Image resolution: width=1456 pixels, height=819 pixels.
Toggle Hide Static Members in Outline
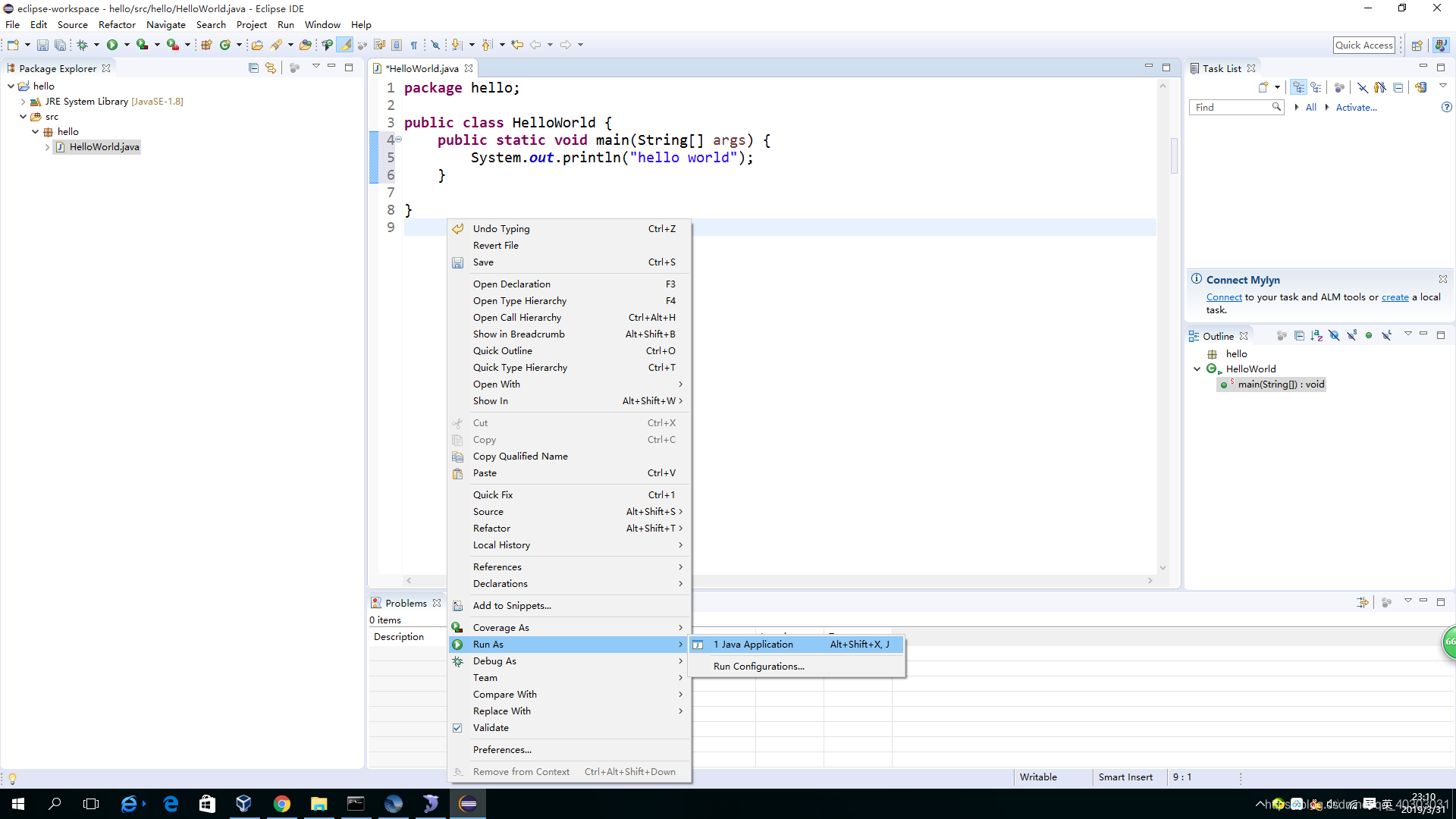pos(1351,335)
